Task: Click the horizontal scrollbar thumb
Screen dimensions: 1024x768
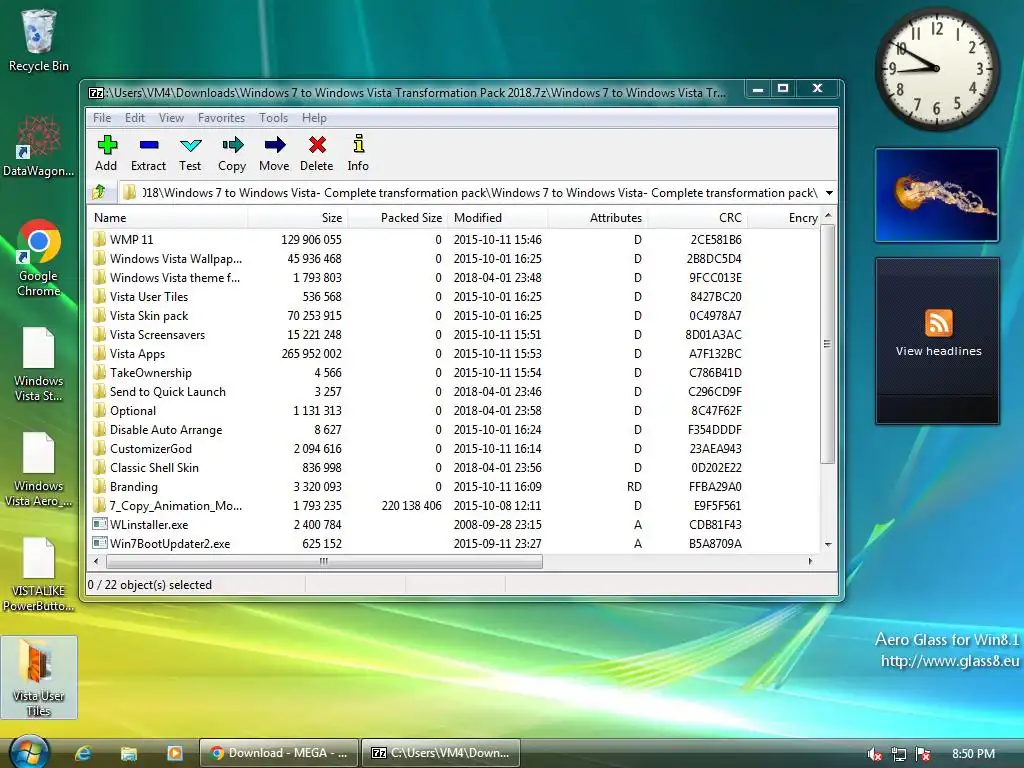Action: click(x=324, y=561)
